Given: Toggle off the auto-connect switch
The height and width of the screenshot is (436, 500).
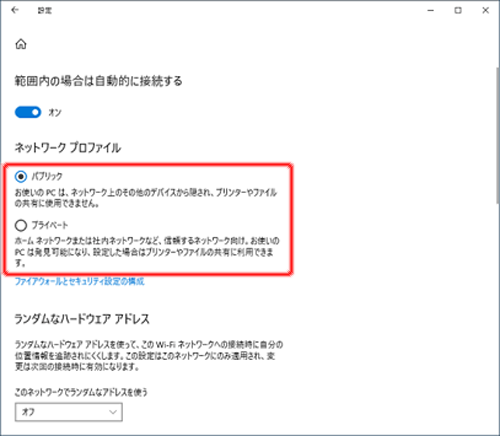Looking at the screenshot, I should pyautogui.click(x=28, y=112).
